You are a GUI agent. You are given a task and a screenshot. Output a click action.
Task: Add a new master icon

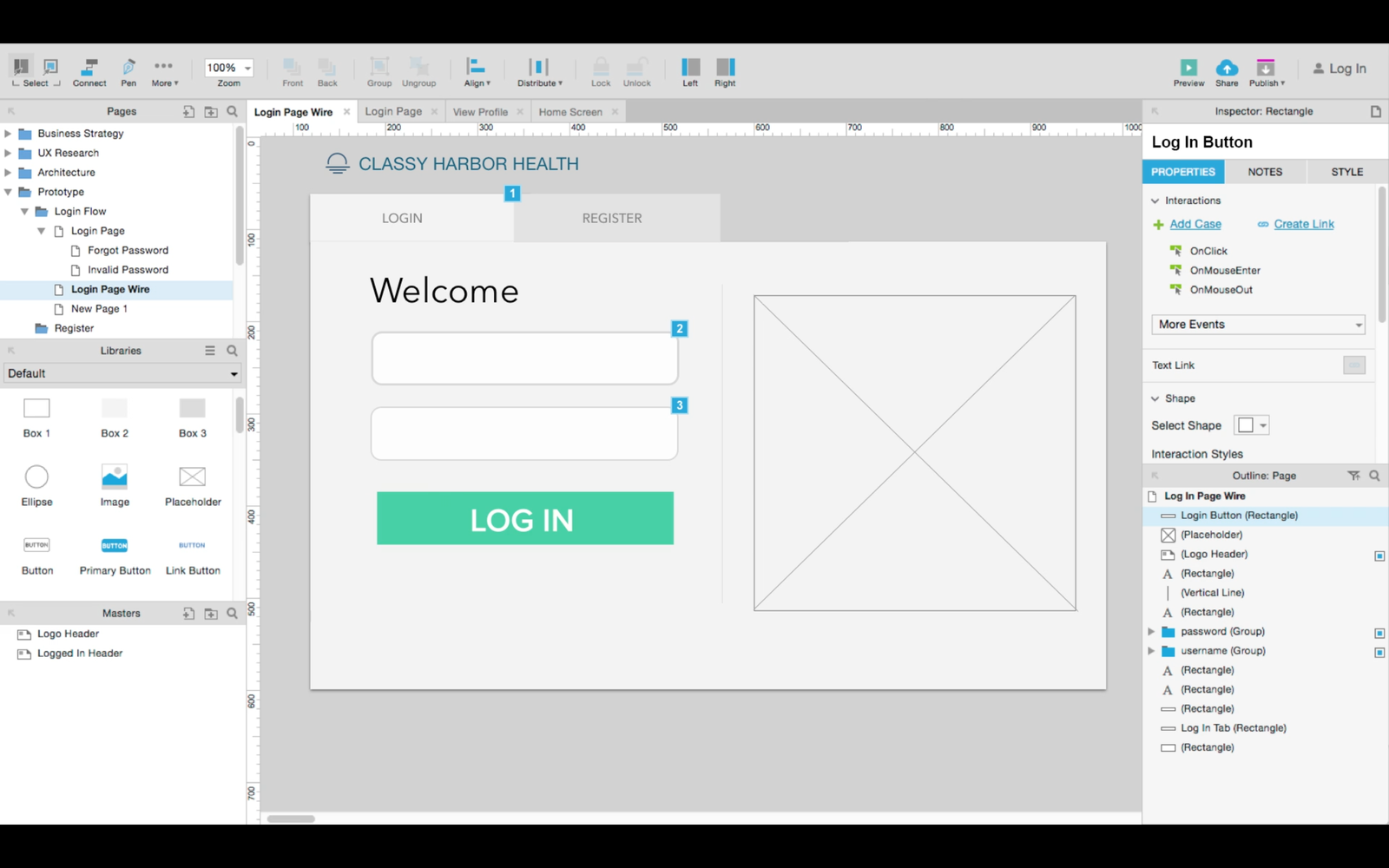pos(188,613)
